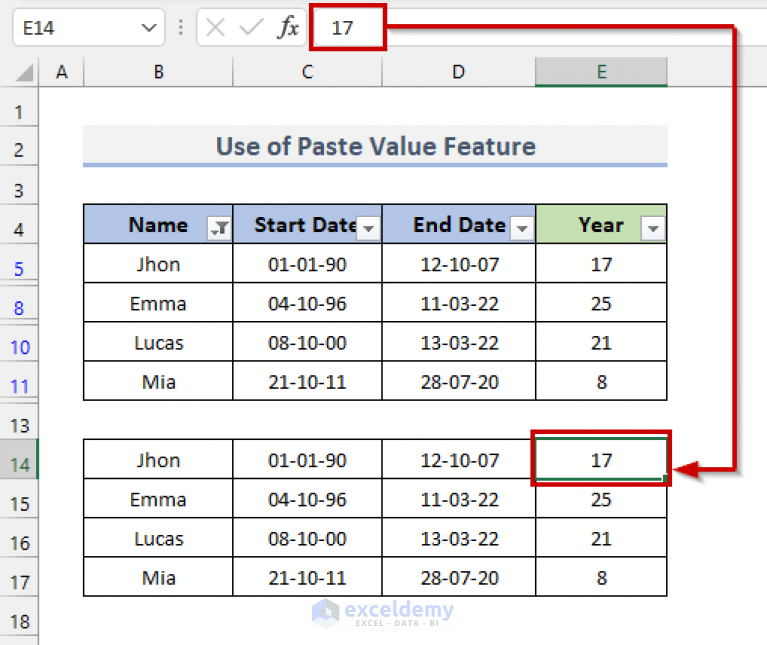Viewport: 767px width, 645px height.
Task: Open the Name column filter button
Action: (219, 229)
